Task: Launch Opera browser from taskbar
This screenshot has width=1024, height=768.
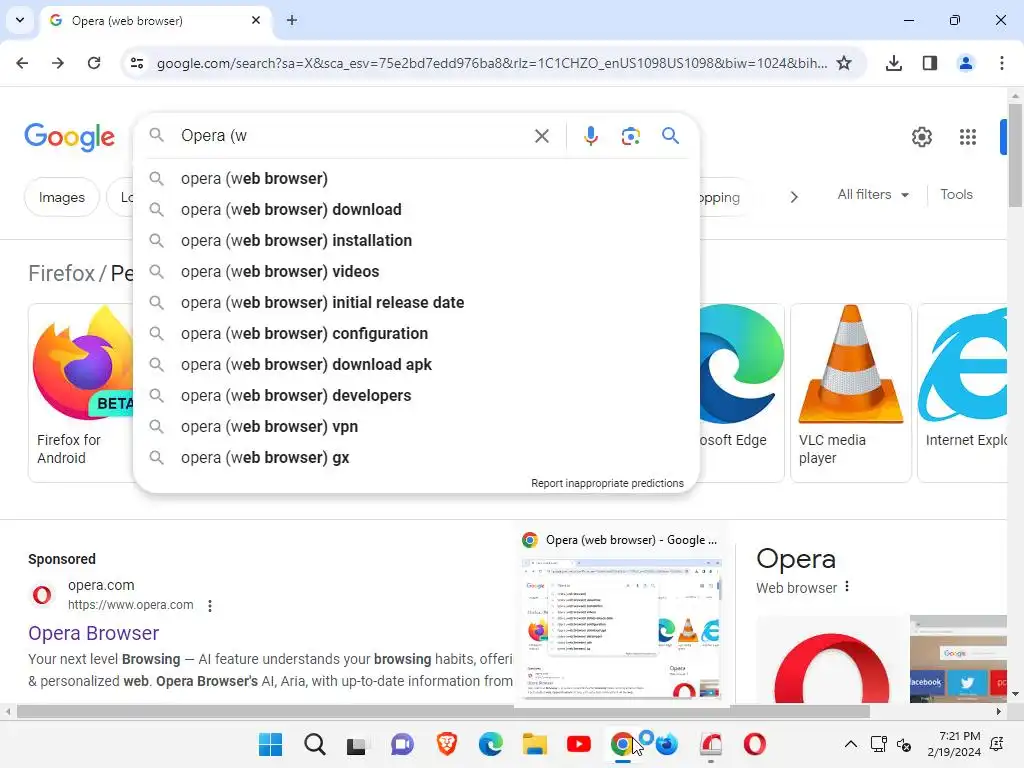Action: 754,744
